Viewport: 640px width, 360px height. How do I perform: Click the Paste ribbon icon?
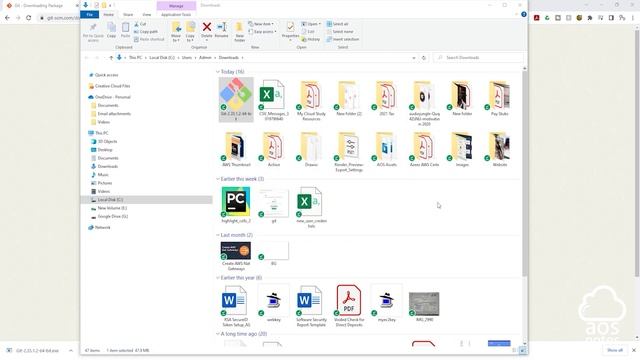click(125, 28)
